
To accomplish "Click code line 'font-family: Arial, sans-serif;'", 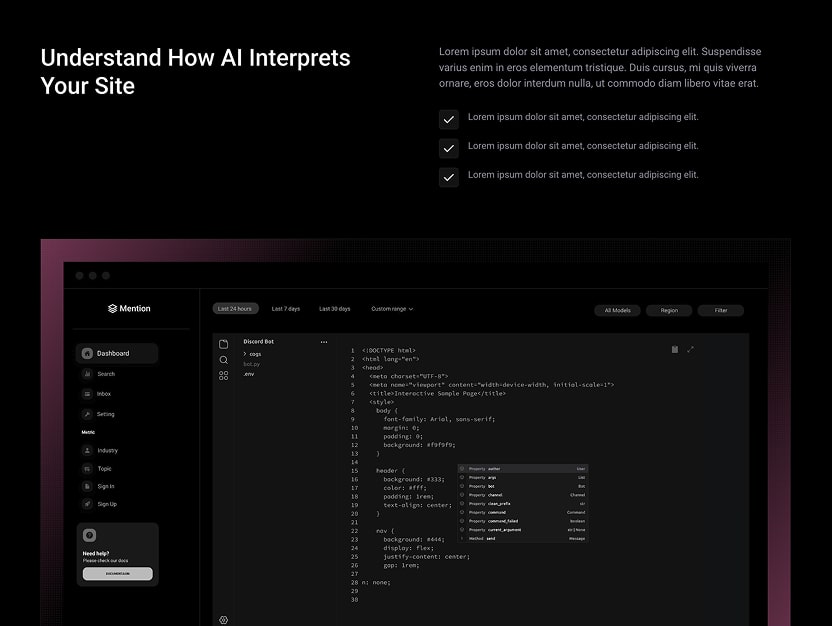I will pos(439,419).
